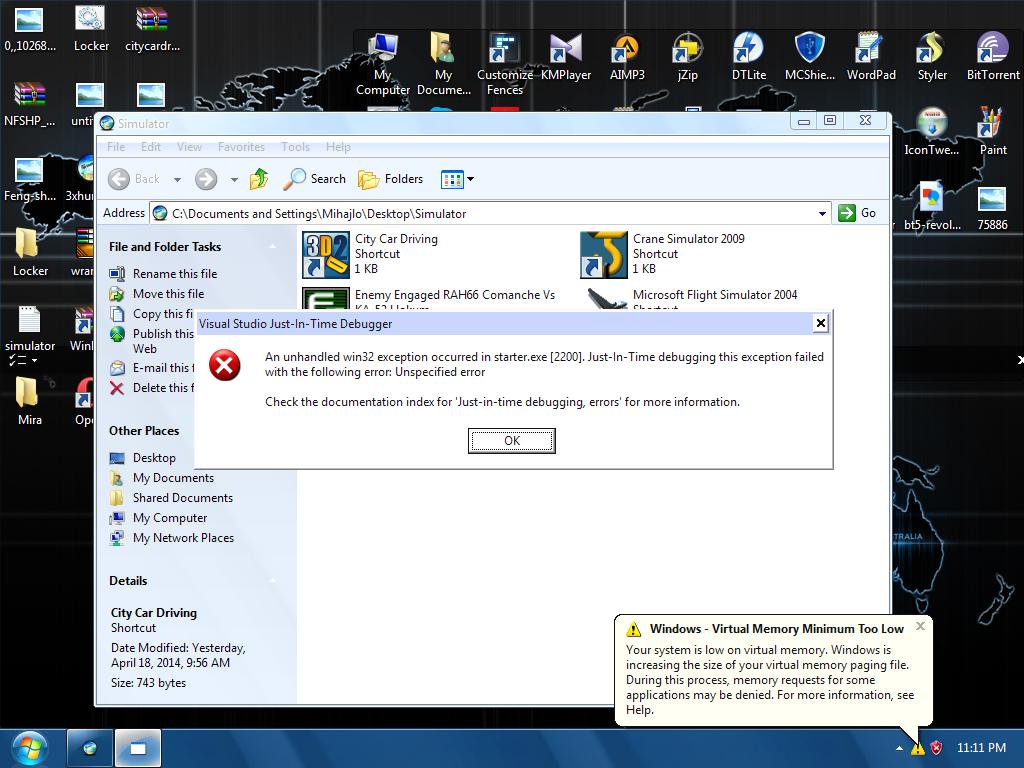
Task: Select the AIMP3 desktop icon
Action: pos(627,57)
